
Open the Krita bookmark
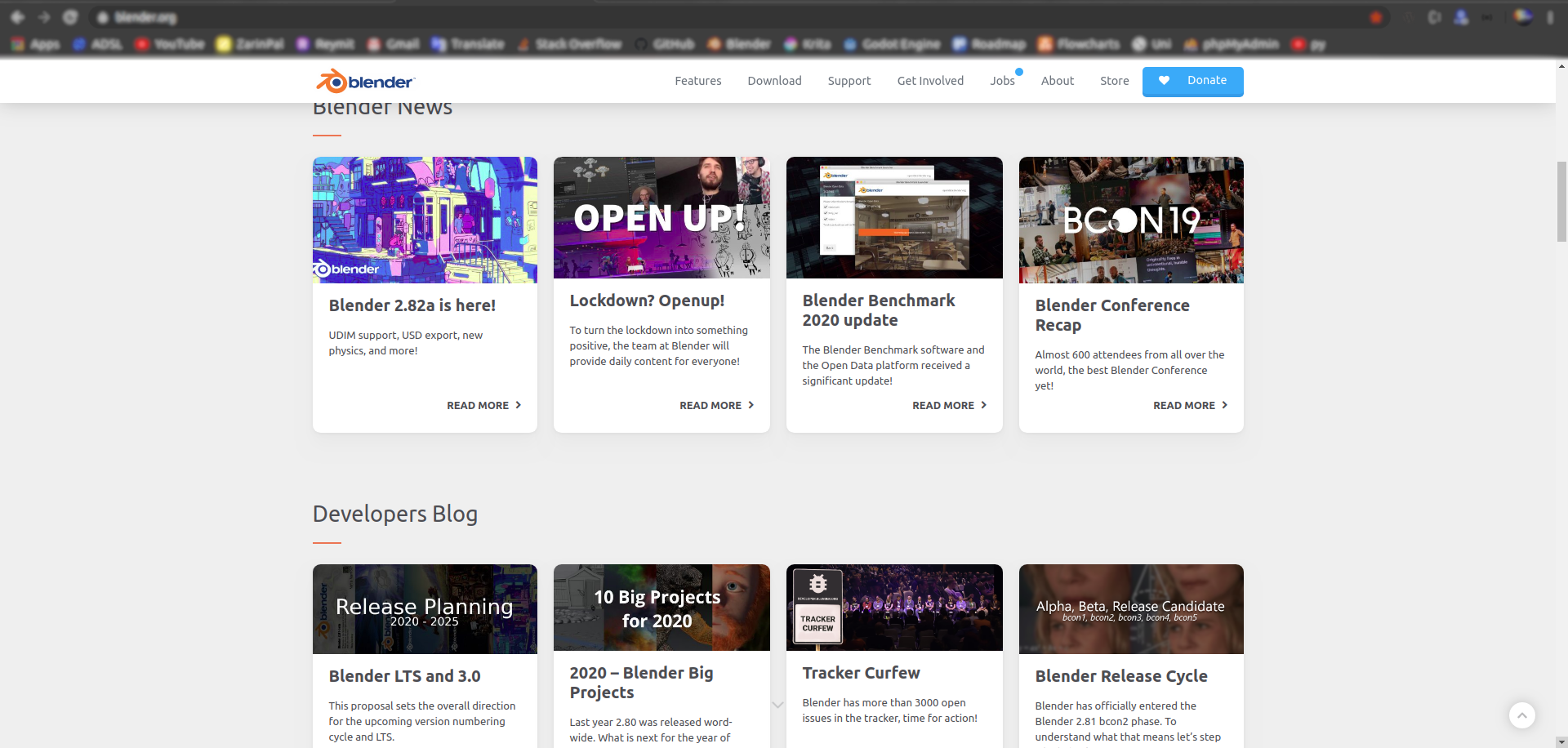tap(808, 44)
